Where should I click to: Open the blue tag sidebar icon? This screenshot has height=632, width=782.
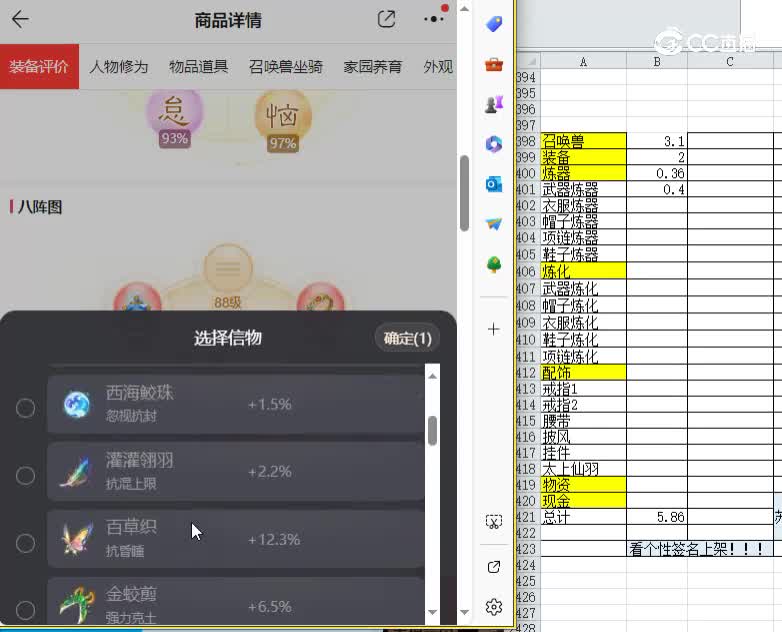(x=494, y=23)
